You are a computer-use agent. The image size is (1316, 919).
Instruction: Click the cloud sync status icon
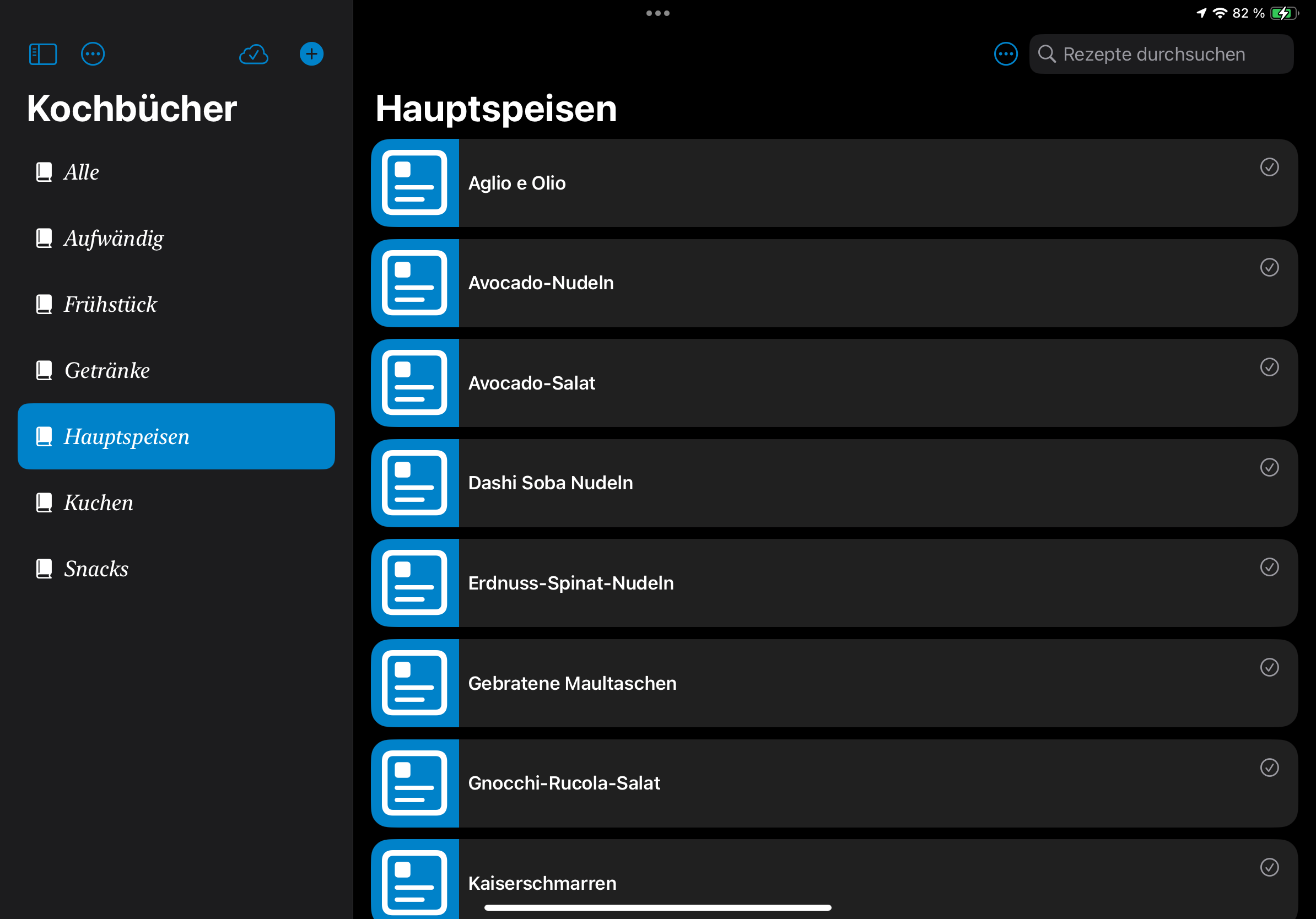pyautogui.click(x=254, y=55)
